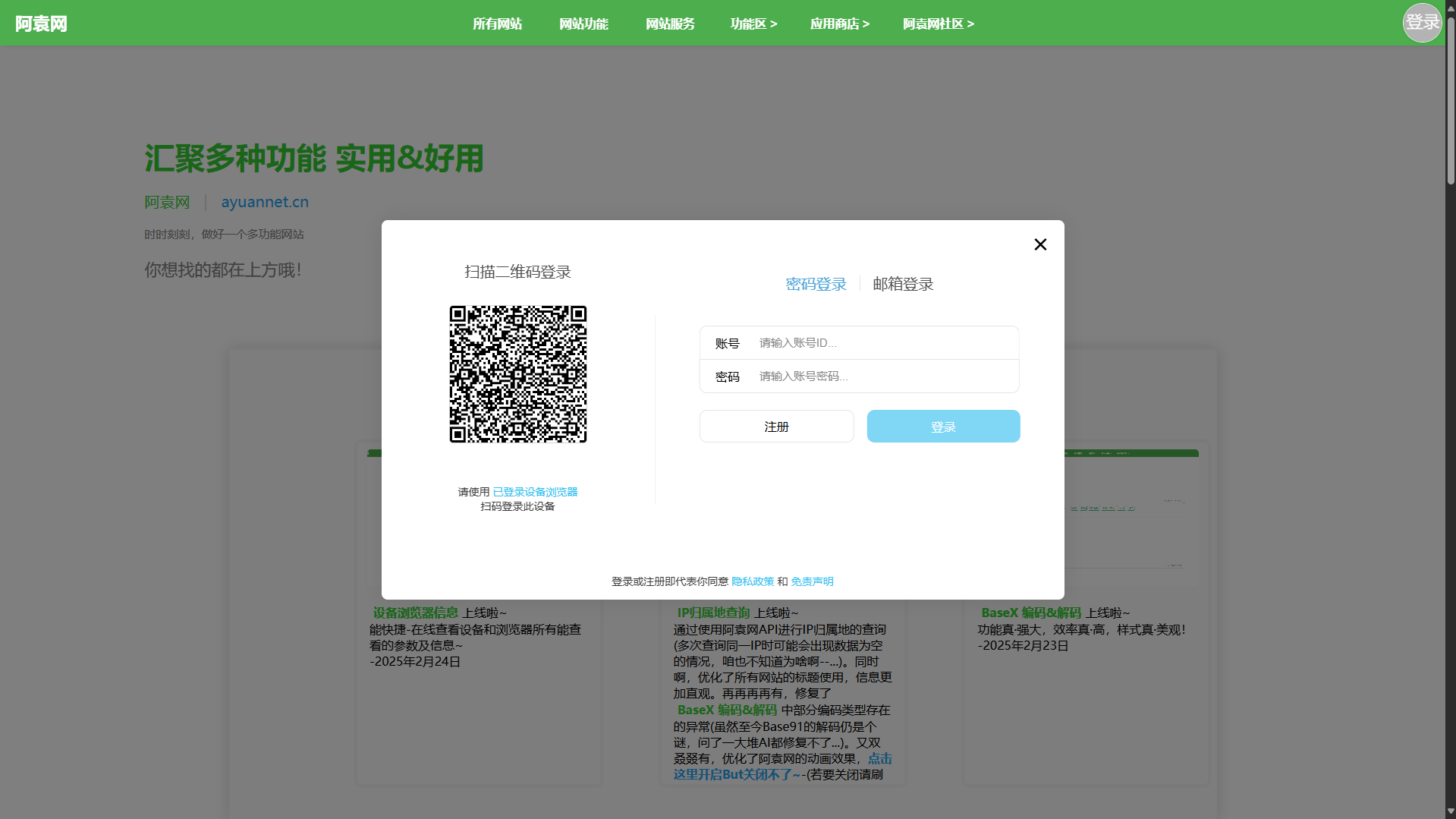Click the text 你想找的都在上方哦!
This screenshot has height=819, width=1456.
point(223,270)
